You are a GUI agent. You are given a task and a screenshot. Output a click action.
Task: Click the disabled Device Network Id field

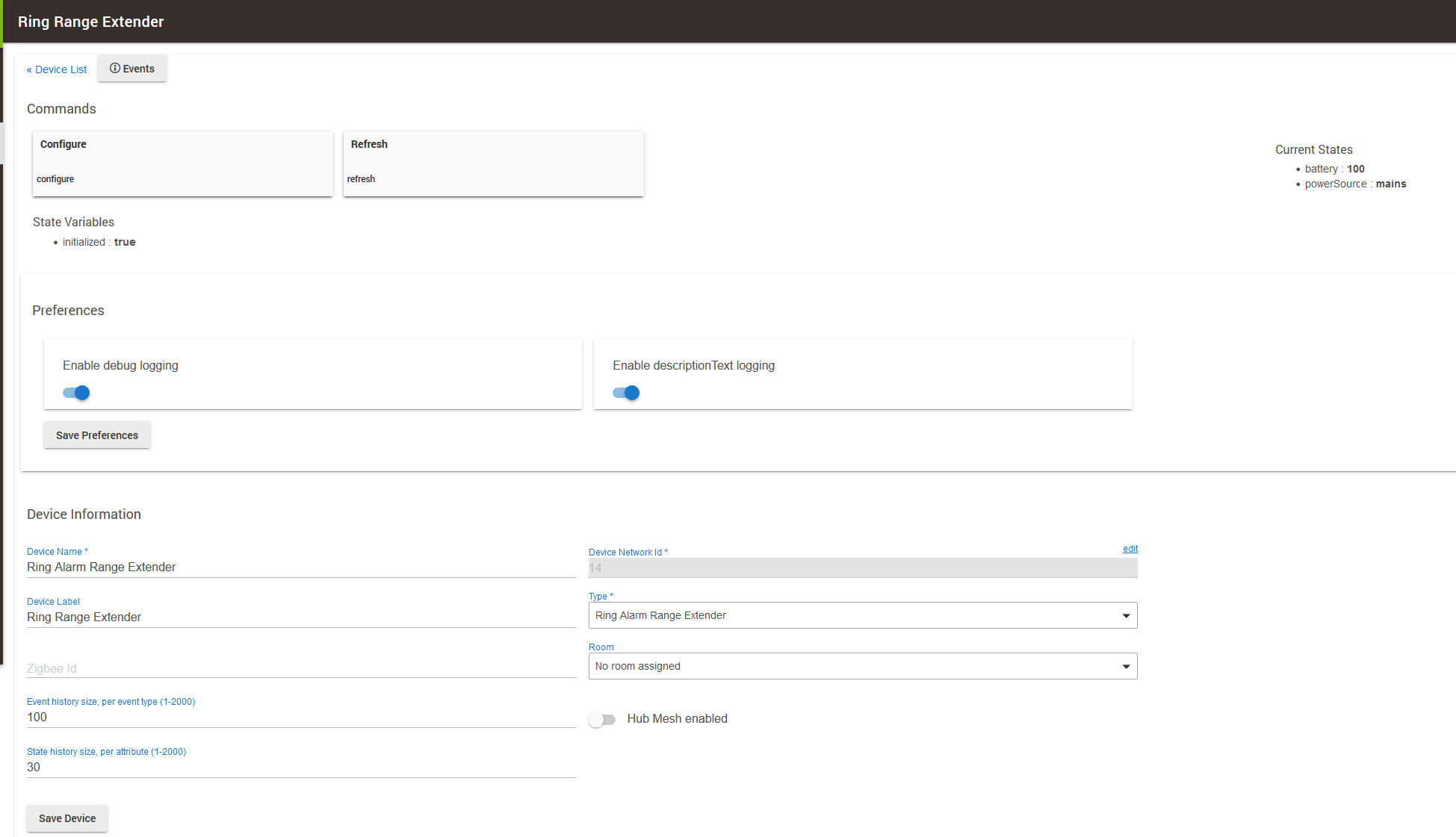click(863, 568)
